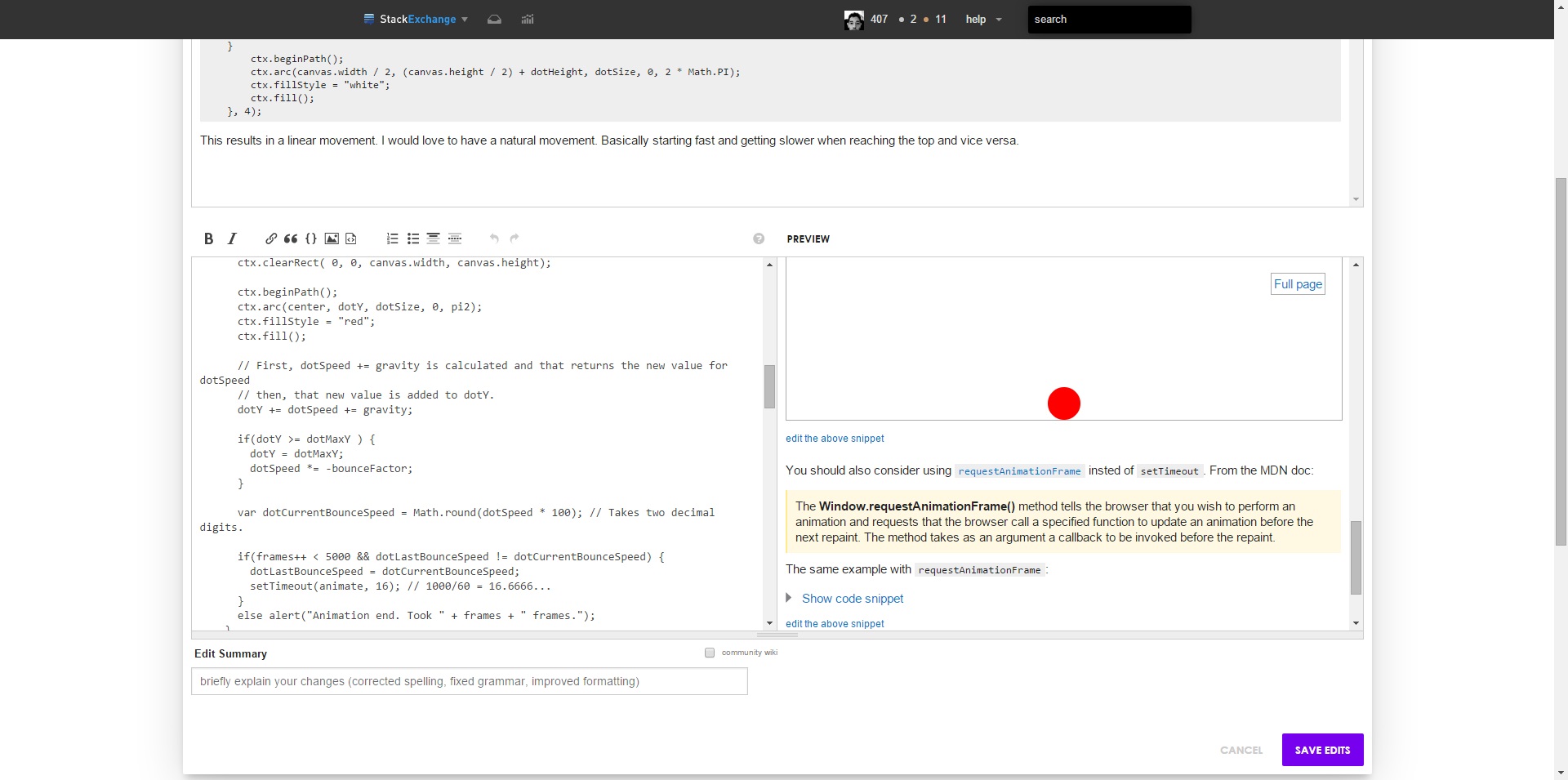Open the help dropdown menu

(983, 19)
